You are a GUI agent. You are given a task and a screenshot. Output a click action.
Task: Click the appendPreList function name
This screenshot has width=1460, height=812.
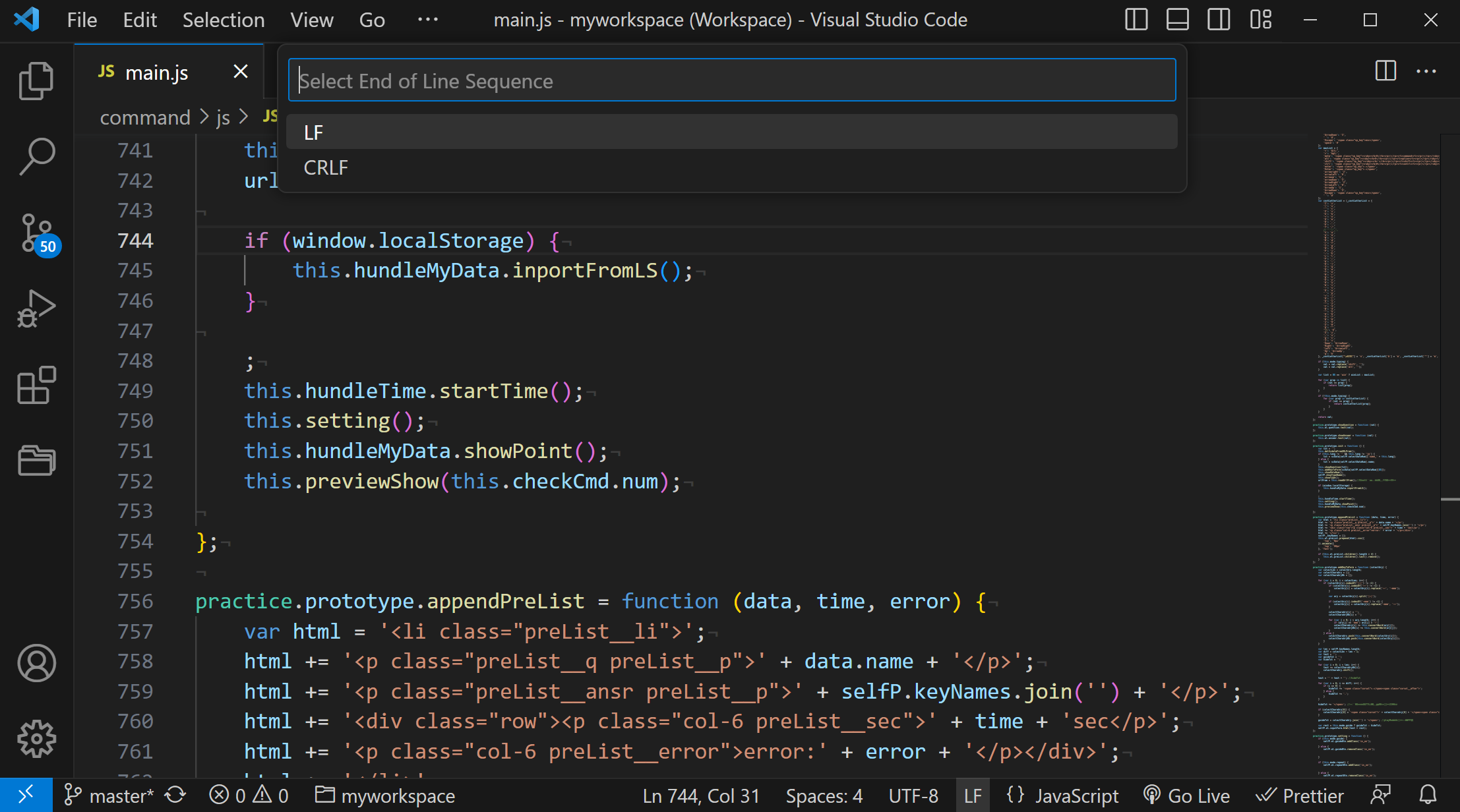tap(506, 601)
